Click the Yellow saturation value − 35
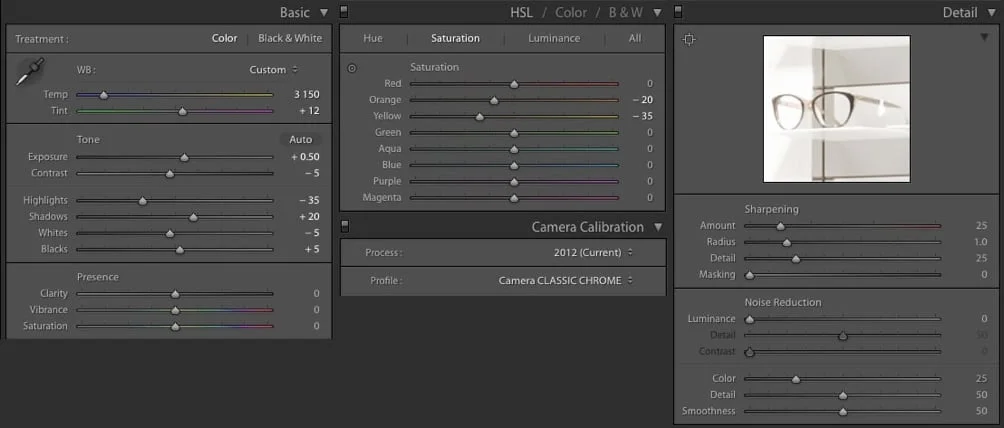 [x=643, y=116]
